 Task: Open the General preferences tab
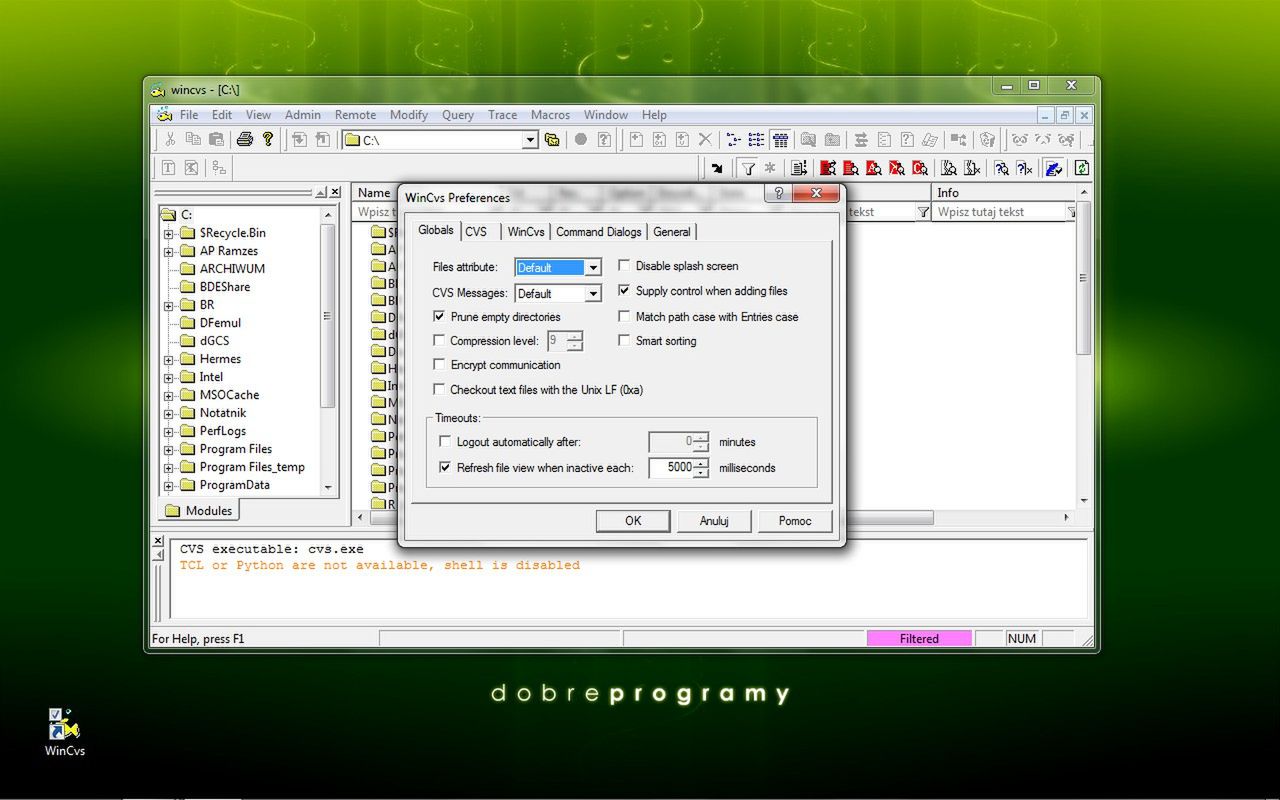pyautogui.click(x=672, y=232)
